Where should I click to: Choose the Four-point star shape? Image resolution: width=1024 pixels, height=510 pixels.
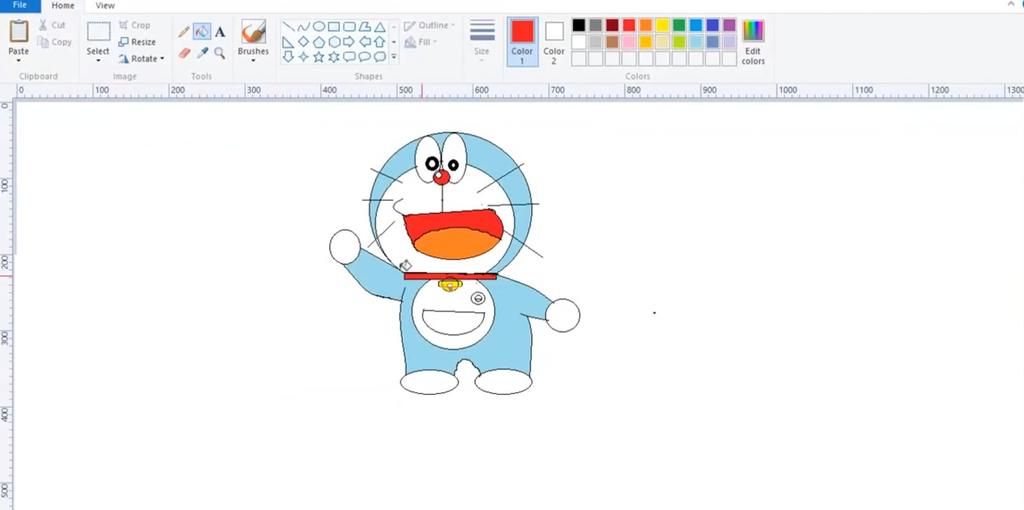(303, 57)
